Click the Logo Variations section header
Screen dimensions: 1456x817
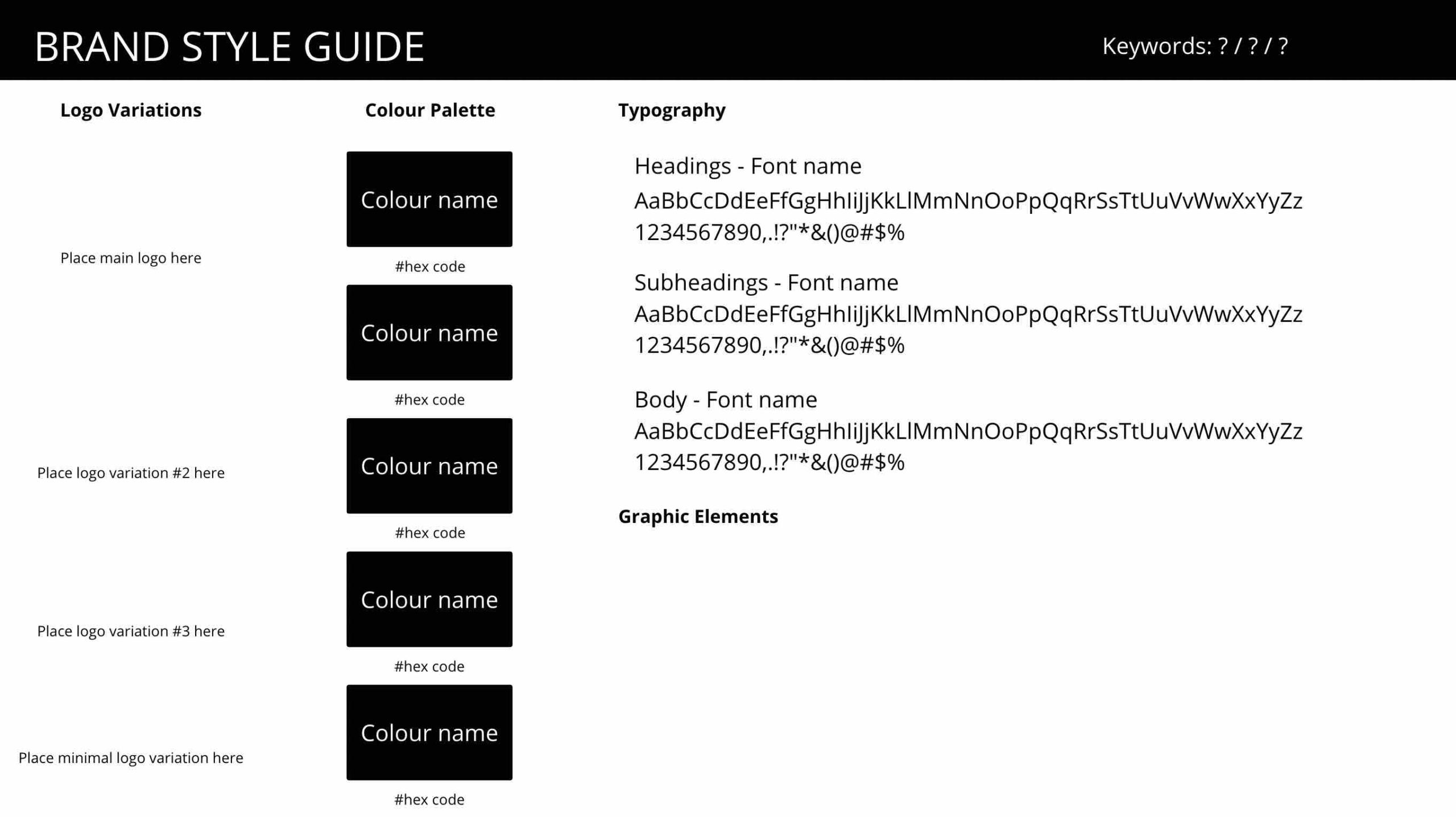(131, 109)
